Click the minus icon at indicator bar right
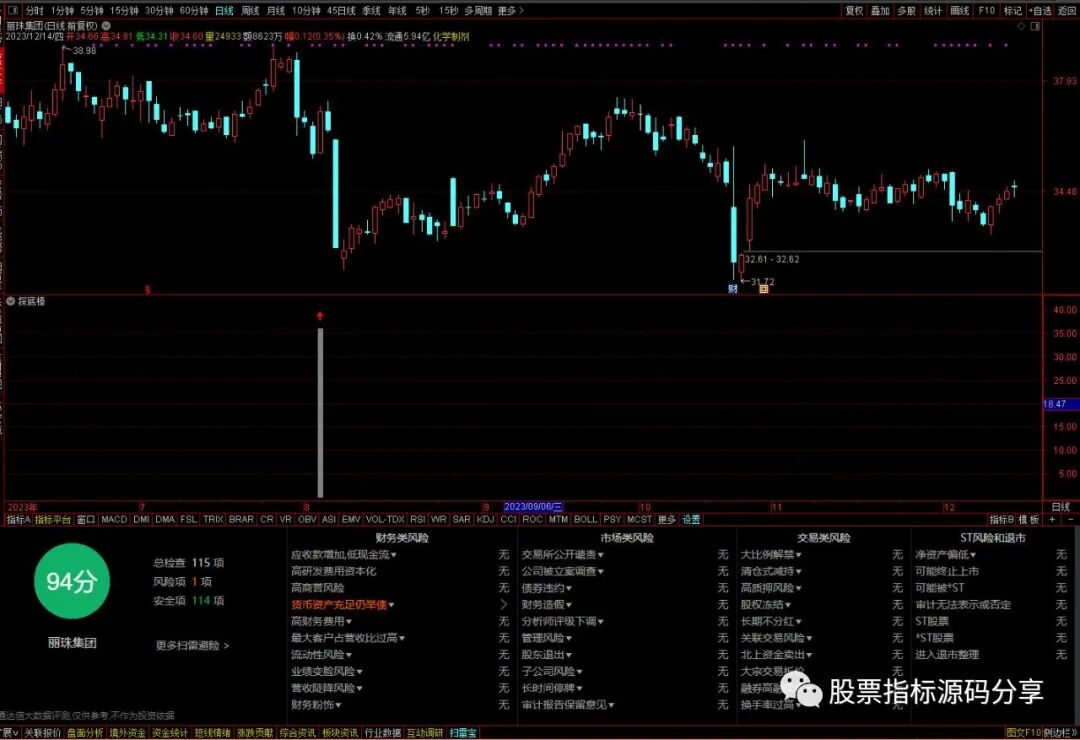Image resolution: width=1080 pixels, height=740 pixels. coord(1070,520)
